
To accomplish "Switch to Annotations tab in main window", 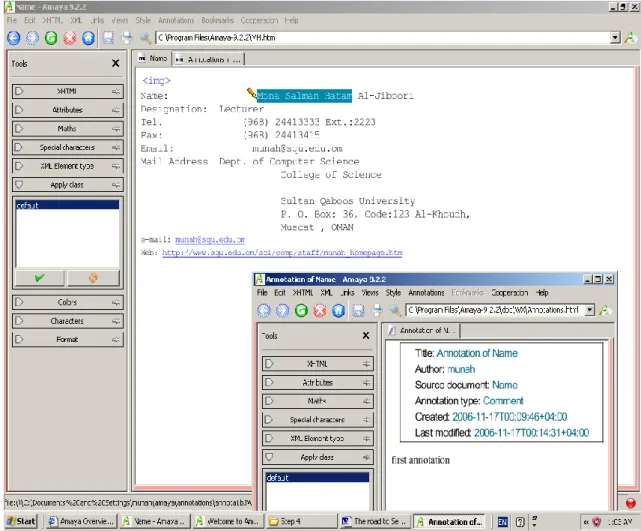I will [x=208, y=60].
